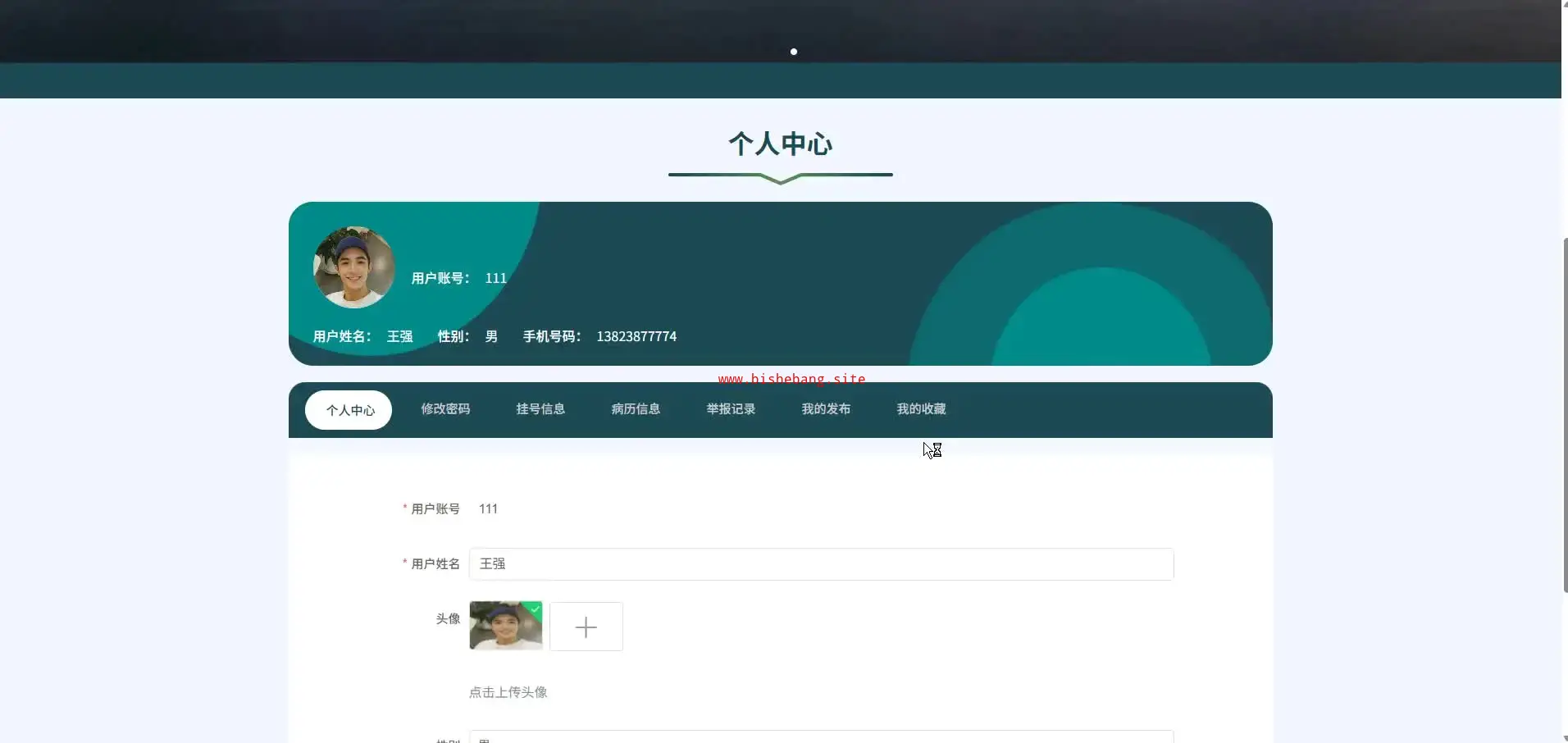Open the 我的收藏 tab
1568x743 pixels.
921,409
